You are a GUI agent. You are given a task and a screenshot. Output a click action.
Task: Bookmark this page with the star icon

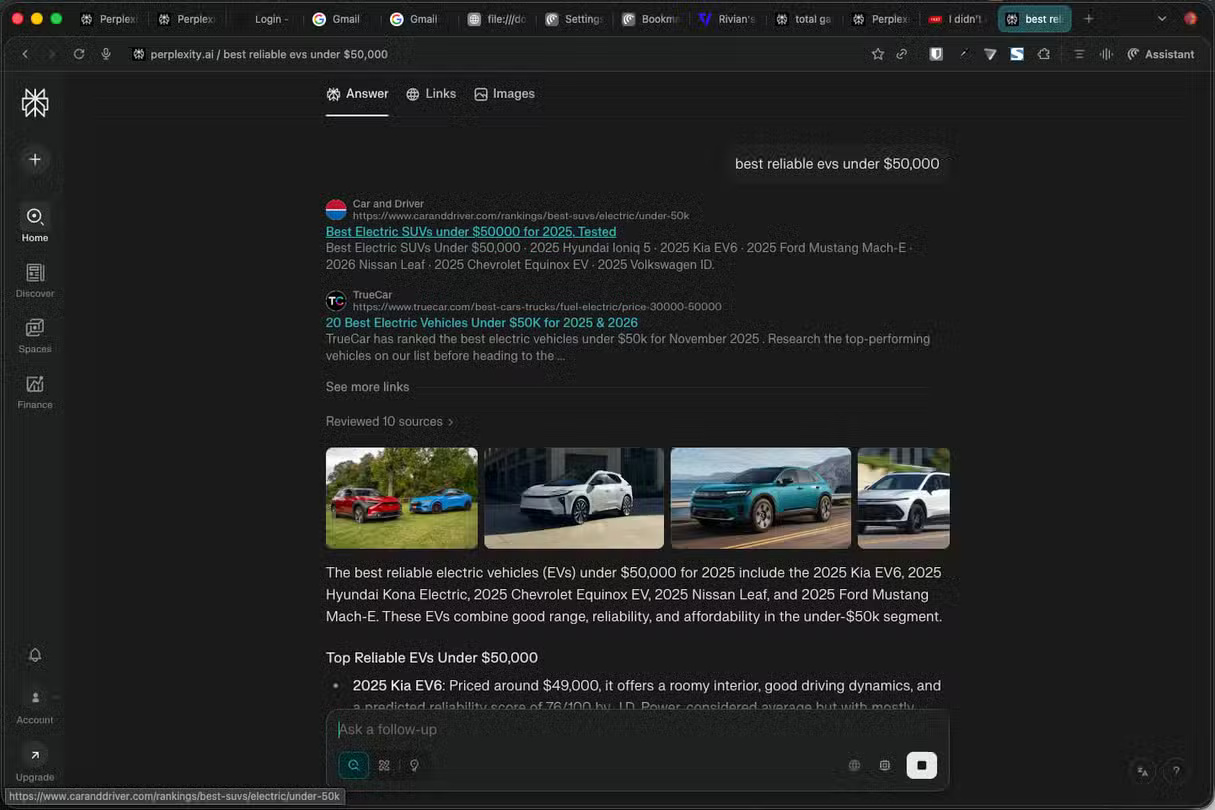coord(877,54)
